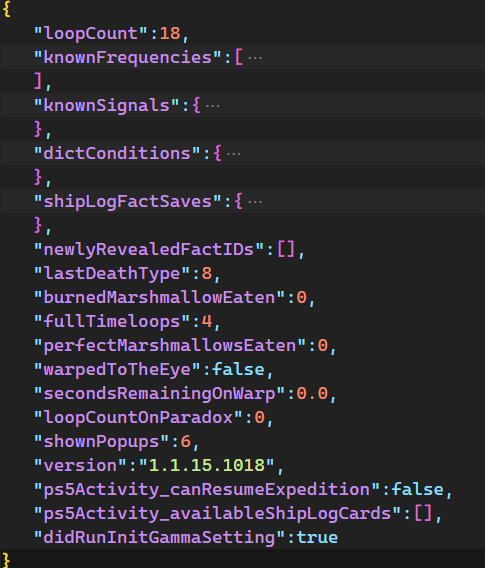Click the opening brace after dictConditions

[x=217, y=154]
